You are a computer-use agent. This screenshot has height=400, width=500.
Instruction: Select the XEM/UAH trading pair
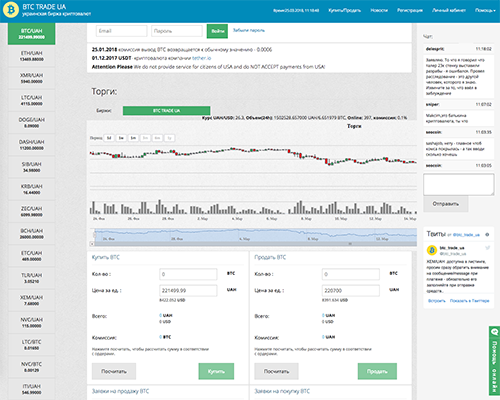32,300
